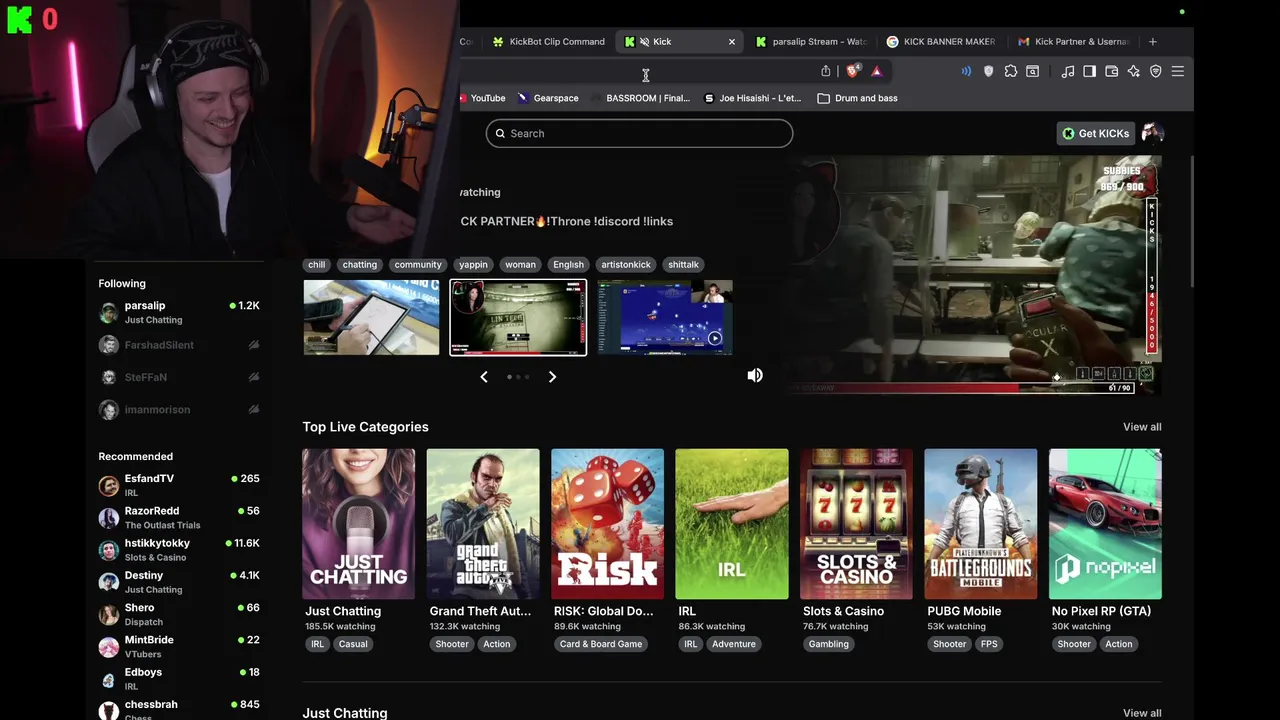Screen dimensions: 1280x720
Task: Switch to KickBot Clip Command tab
Action: pyautogui.click(x=549, y=42)
